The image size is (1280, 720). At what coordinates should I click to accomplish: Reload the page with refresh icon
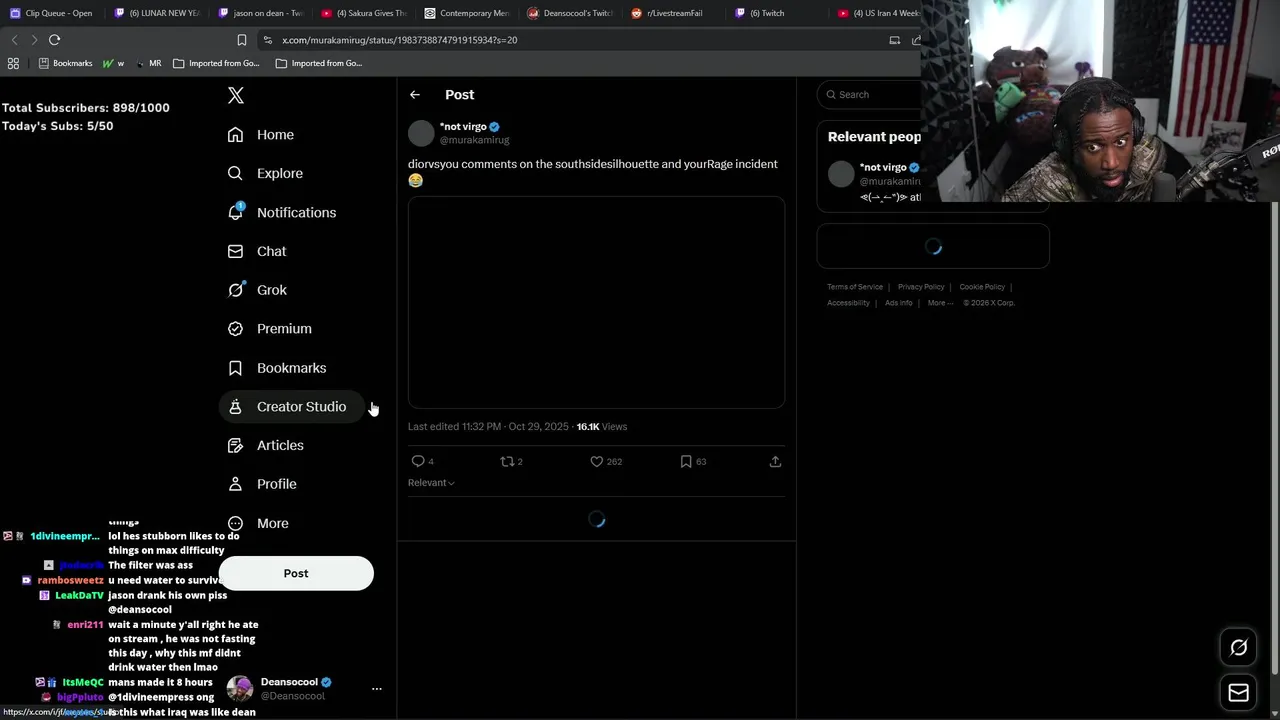click(x=55, y=40)
